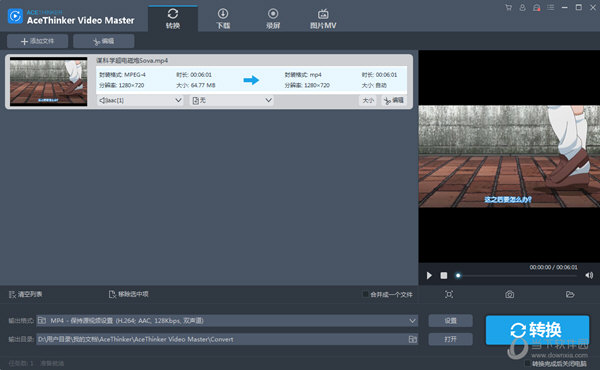Enable 合并成一个文件 checkbox
Viewport: 600px width, 370px height.
coord(365,294)
